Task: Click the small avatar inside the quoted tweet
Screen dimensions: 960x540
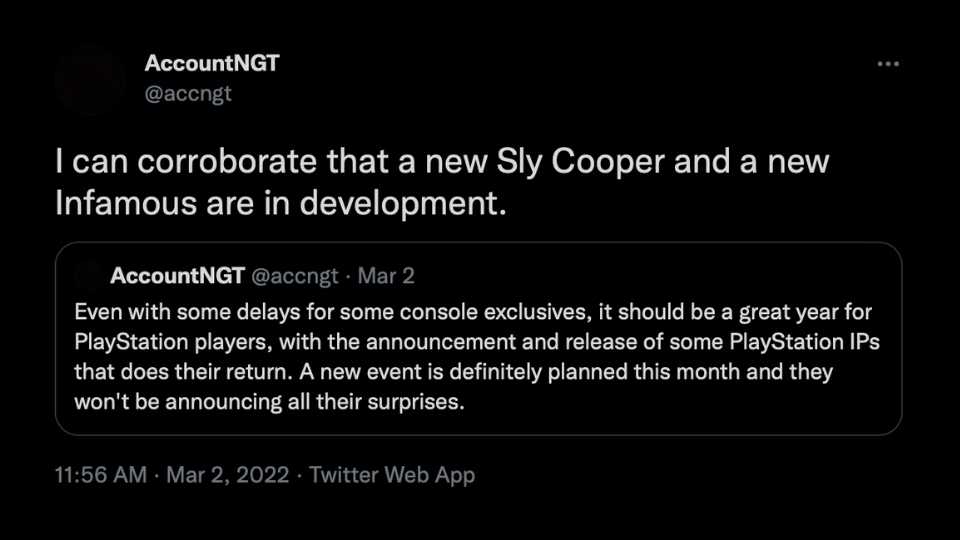Action: tap(89, 275)
